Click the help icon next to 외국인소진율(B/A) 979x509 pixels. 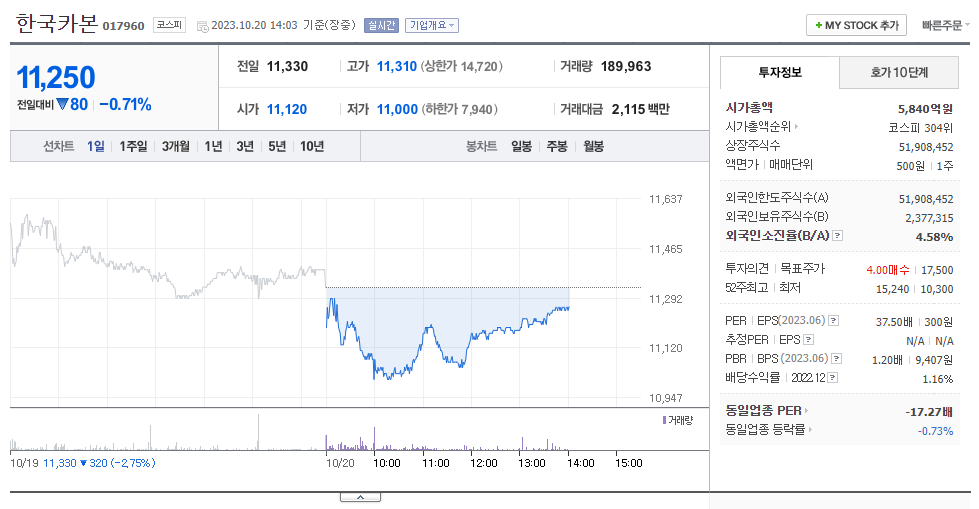coord(838,236)
